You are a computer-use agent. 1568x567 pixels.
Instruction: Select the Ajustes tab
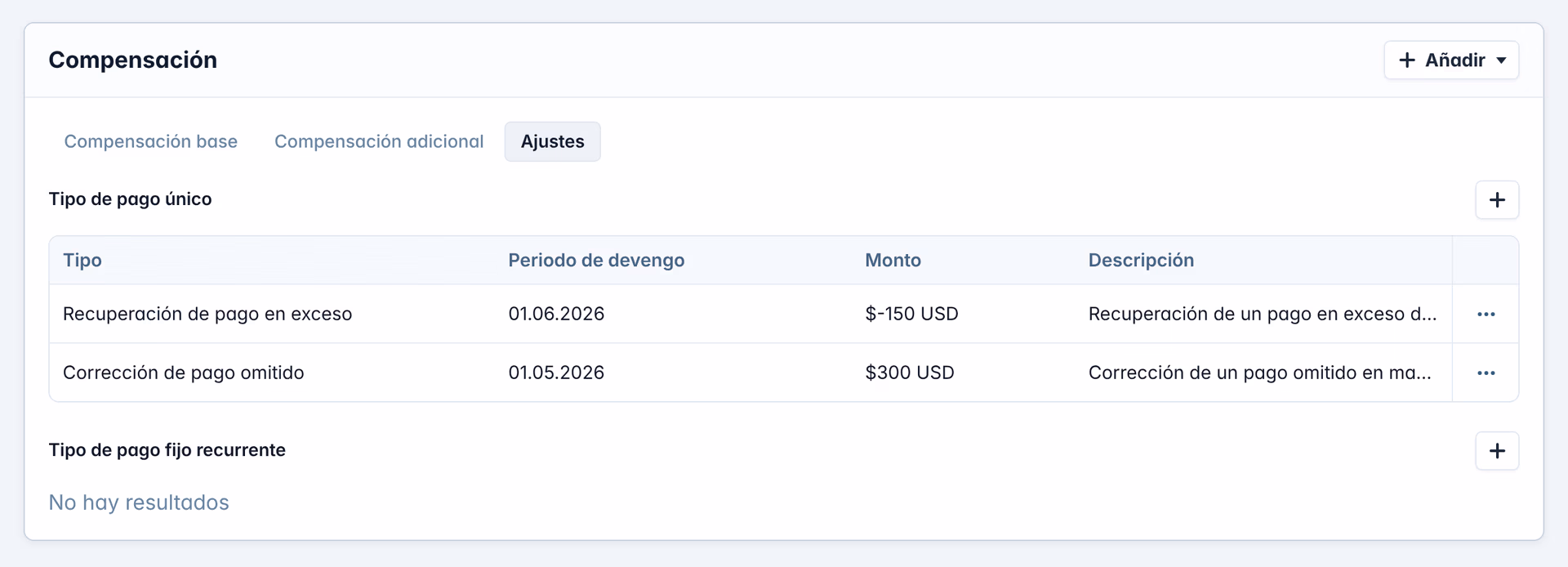point(553,141)
